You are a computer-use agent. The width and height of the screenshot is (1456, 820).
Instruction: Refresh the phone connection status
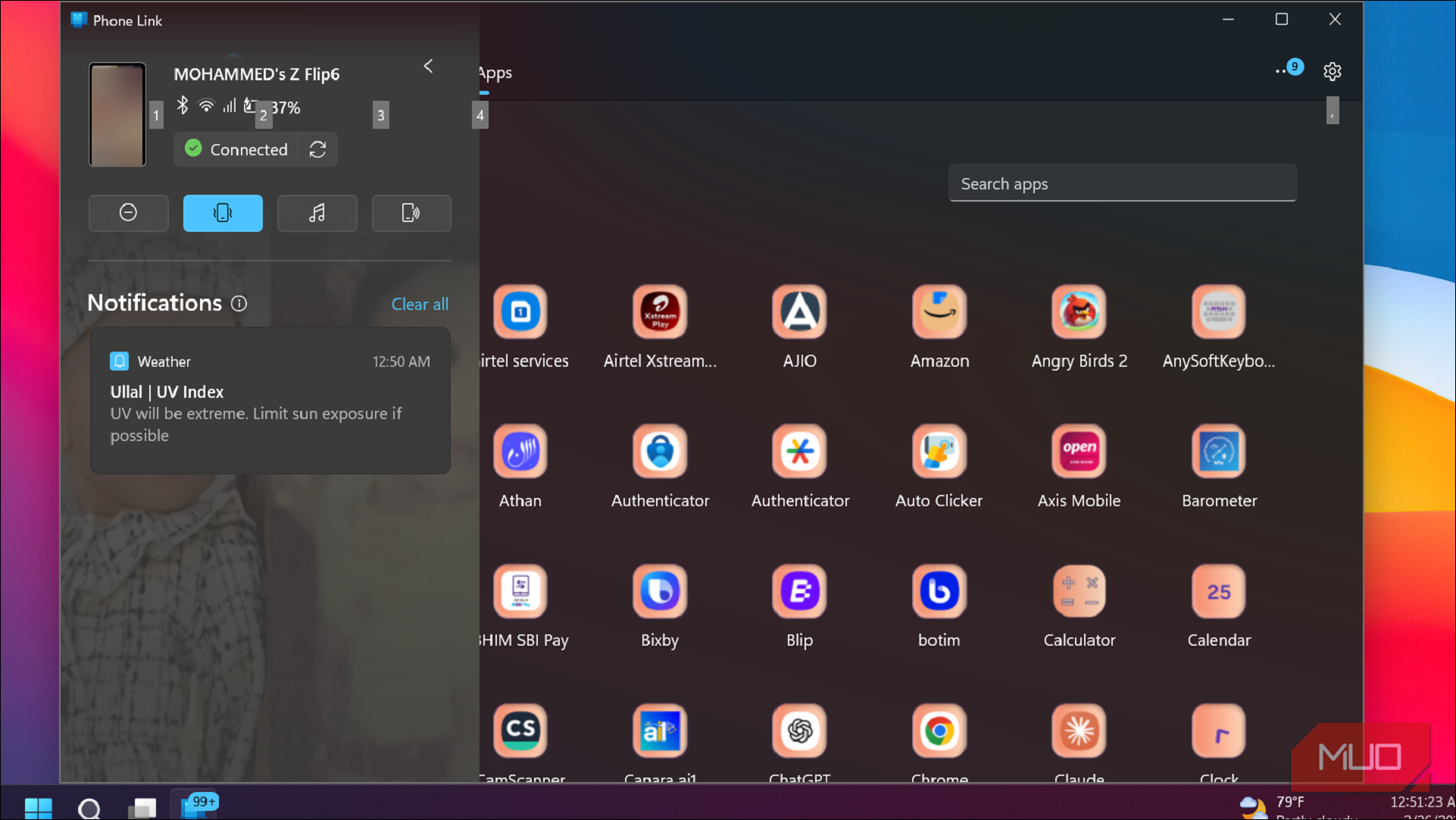point(318,149)
